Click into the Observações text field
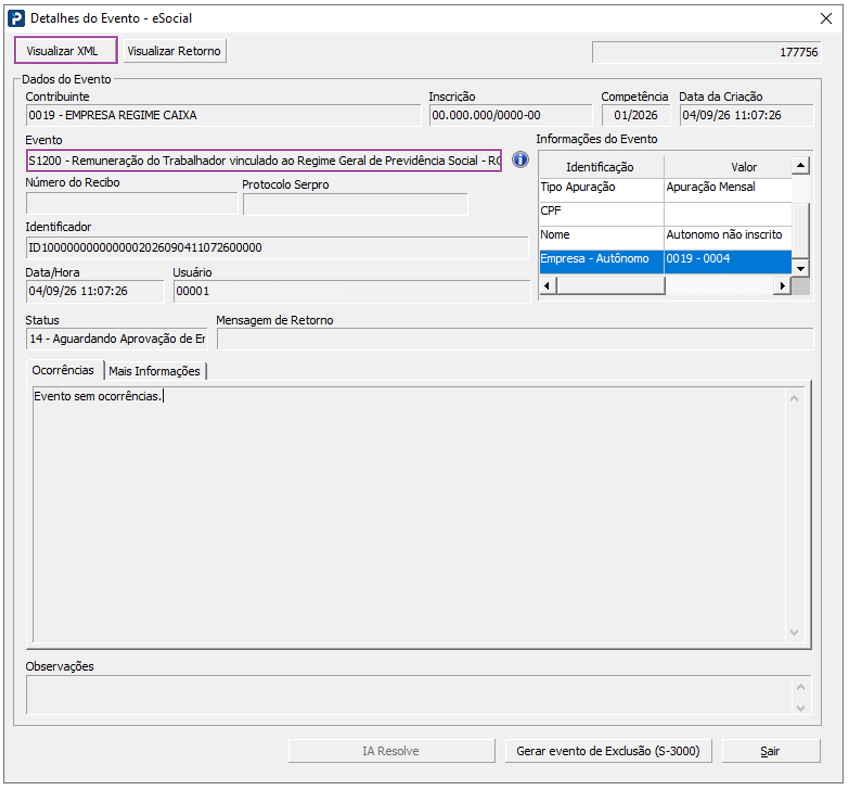 coord(410,694)
